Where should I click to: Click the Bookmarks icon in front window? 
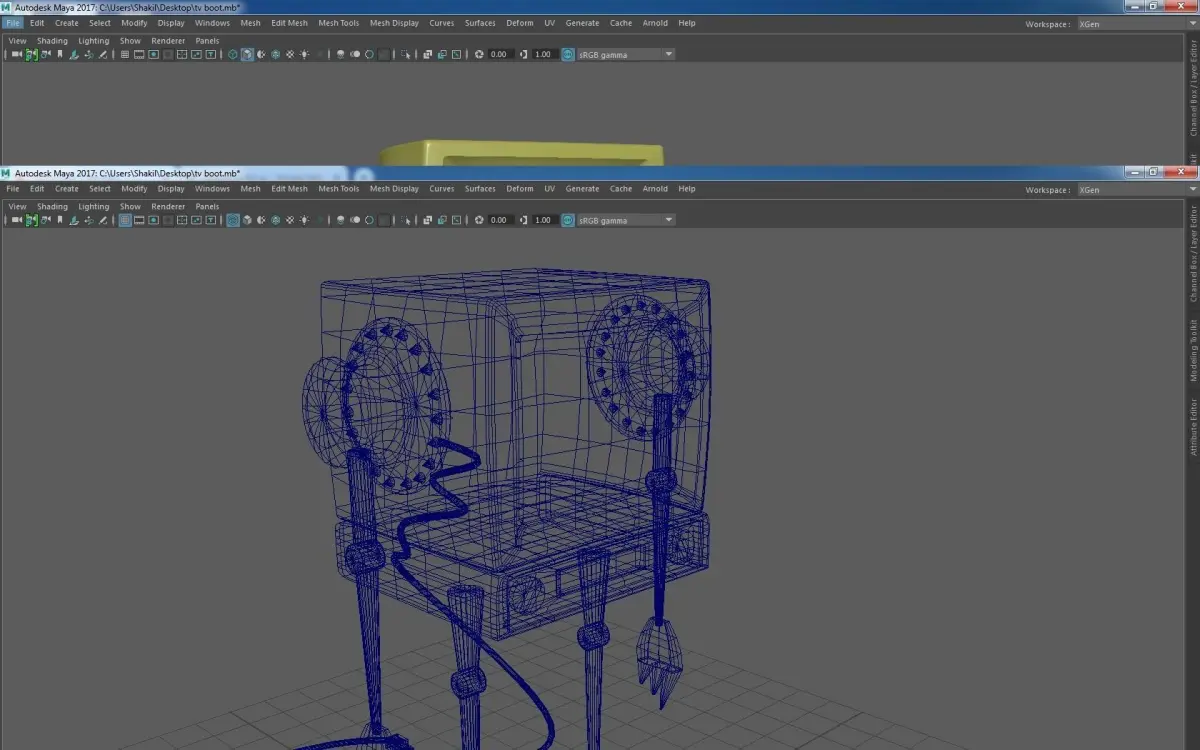point(60,220)
